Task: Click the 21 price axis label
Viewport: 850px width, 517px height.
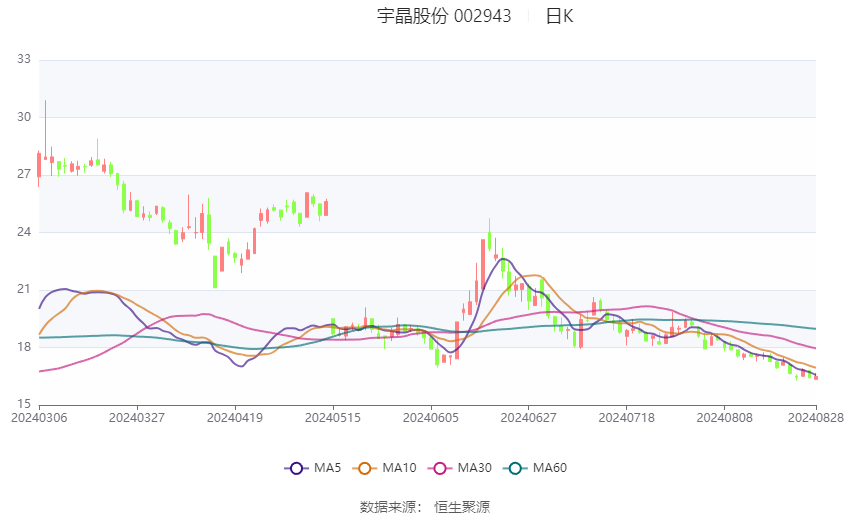Action: 24,289
